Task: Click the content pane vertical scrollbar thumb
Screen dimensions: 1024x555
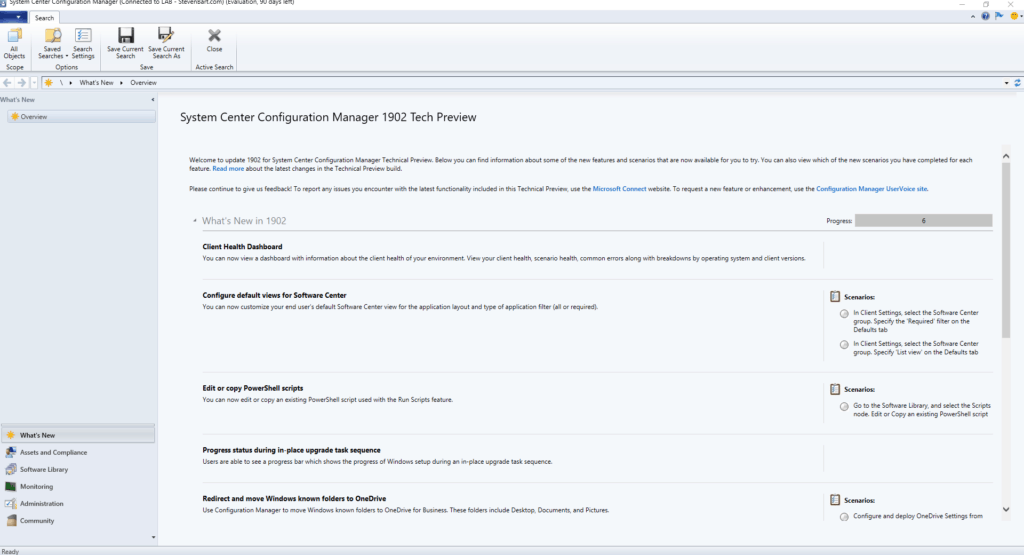Action: coord(1006,251)
